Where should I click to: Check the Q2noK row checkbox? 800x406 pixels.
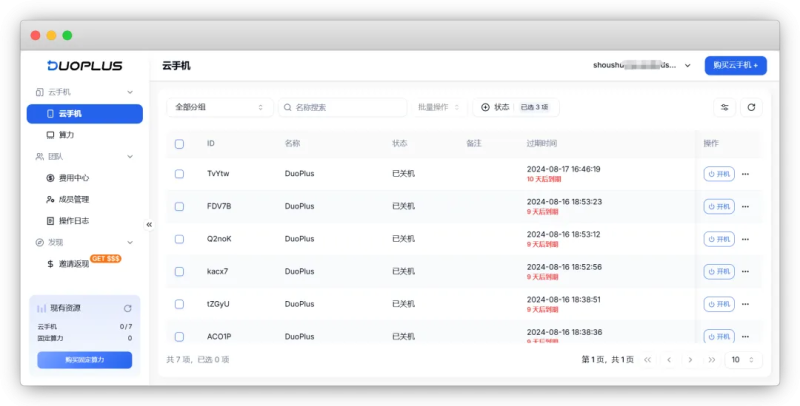tap(179, 239)
